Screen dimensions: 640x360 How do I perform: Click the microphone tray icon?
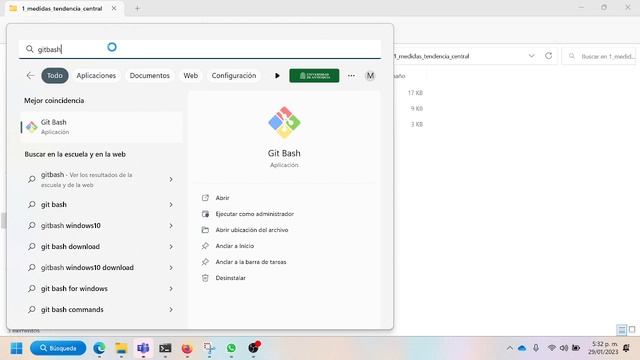pyautogui.click(x=536, y=348)
